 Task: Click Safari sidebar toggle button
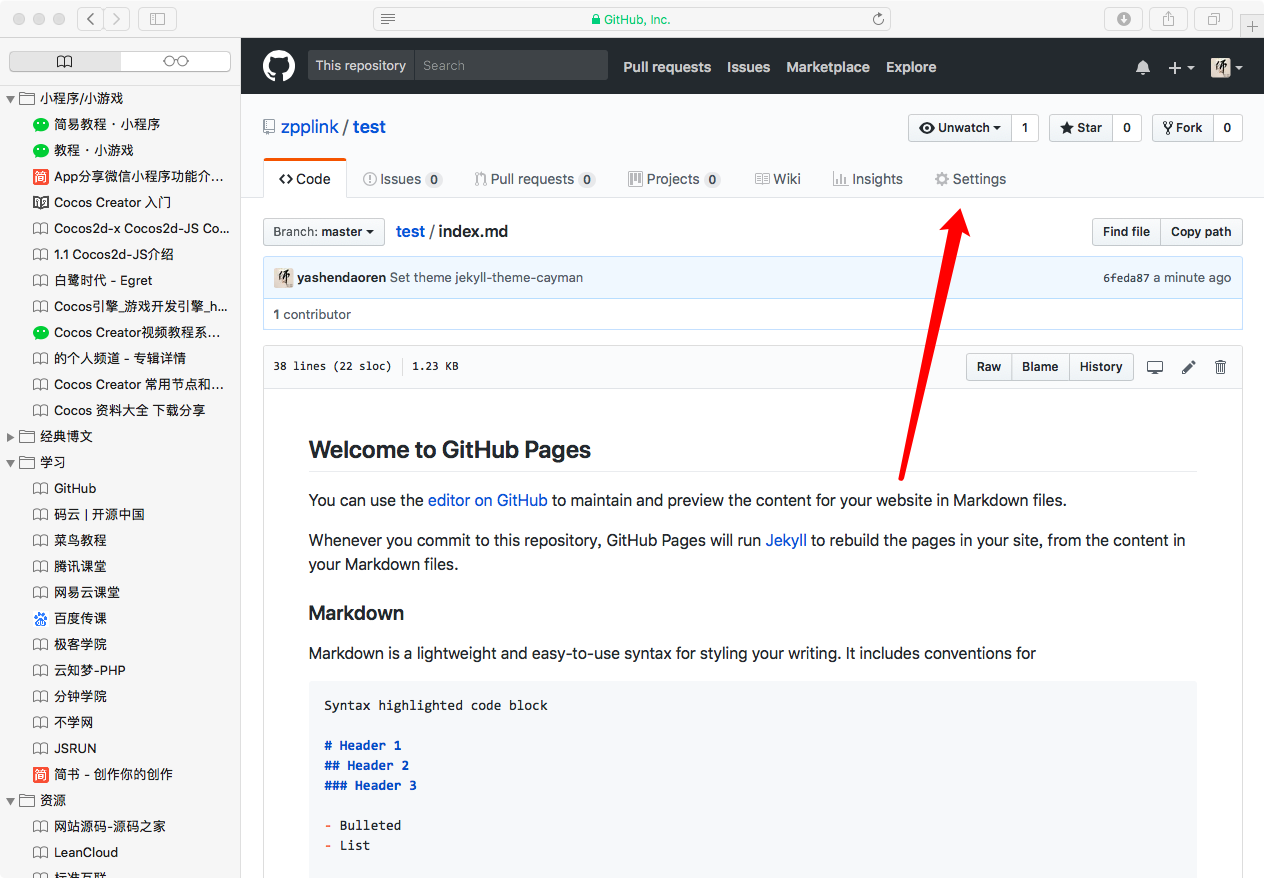point(157,19)
